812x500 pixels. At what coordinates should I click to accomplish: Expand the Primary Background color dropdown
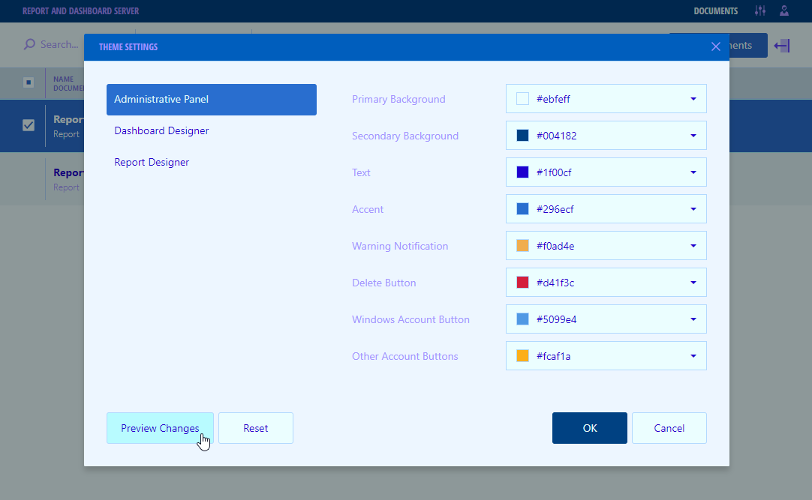692,99
